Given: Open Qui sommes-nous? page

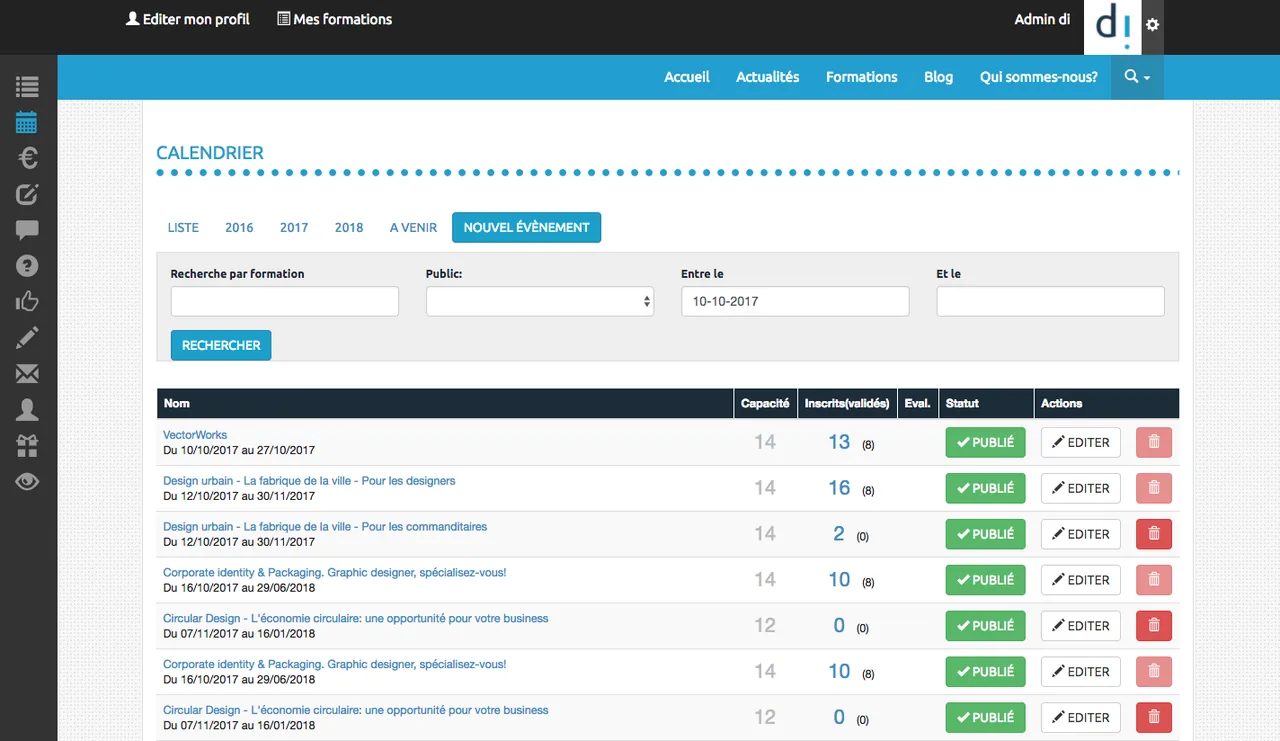Looking at the screenshot, I should [1039, 77].
